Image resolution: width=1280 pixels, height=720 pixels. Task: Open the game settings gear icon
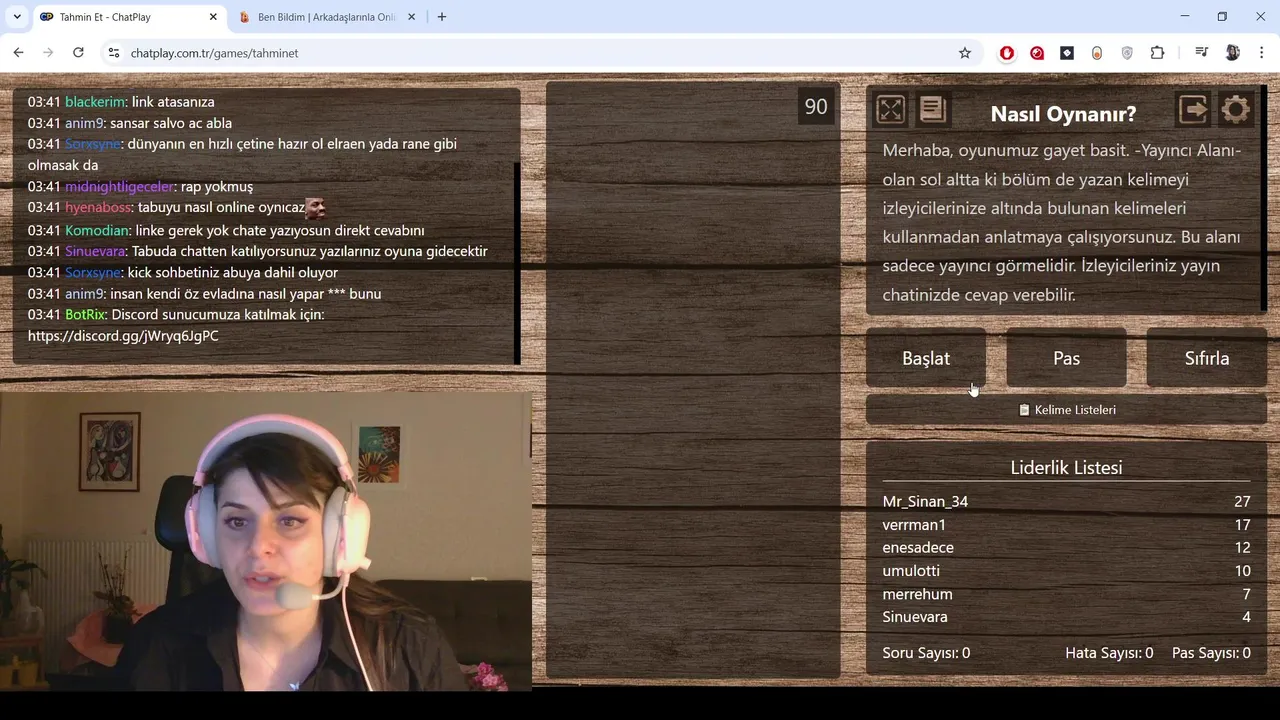[1236, 109]
